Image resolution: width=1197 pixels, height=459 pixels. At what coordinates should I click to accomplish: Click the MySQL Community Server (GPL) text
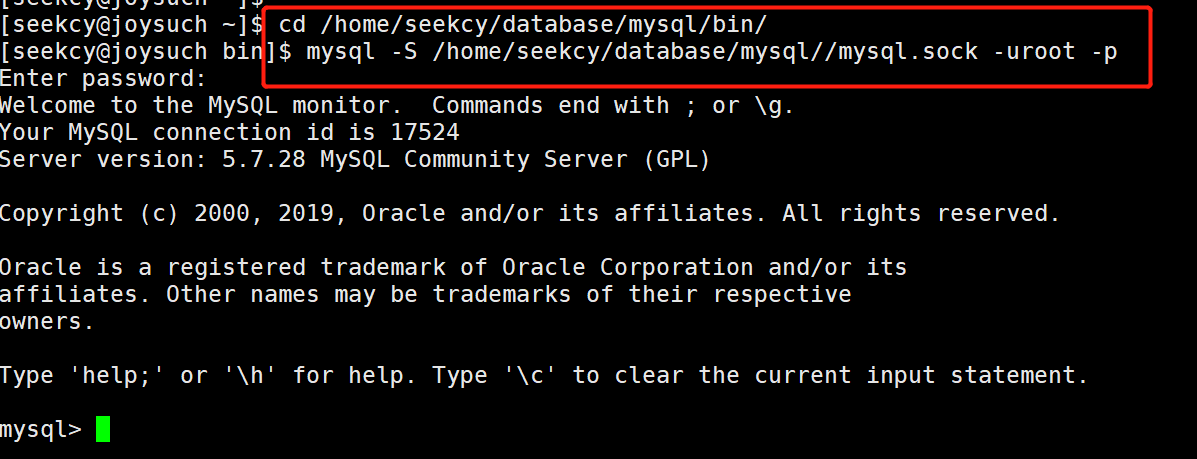(x=515, y=160)
